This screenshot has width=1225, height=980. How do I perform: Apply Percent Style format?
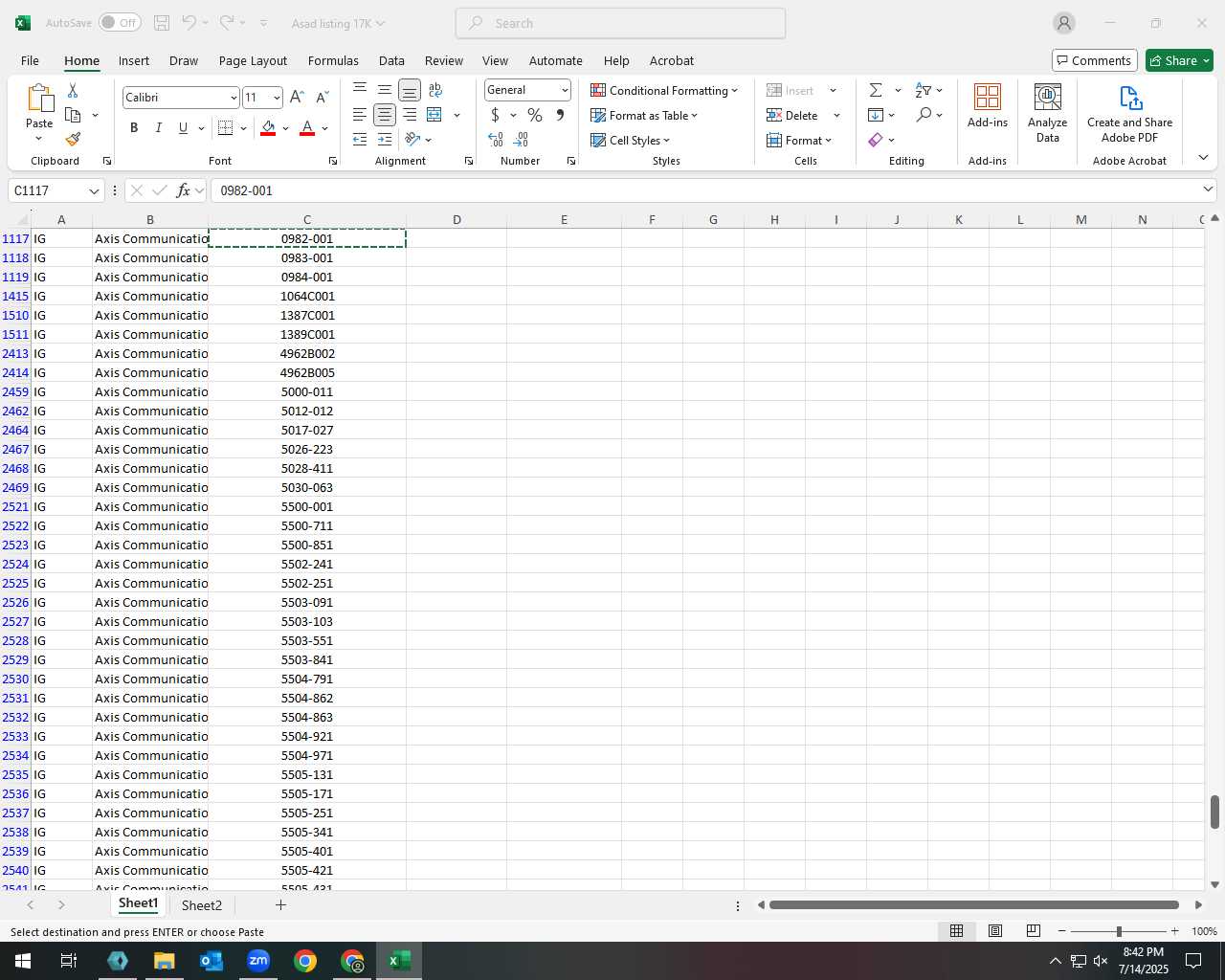(535, 115)
